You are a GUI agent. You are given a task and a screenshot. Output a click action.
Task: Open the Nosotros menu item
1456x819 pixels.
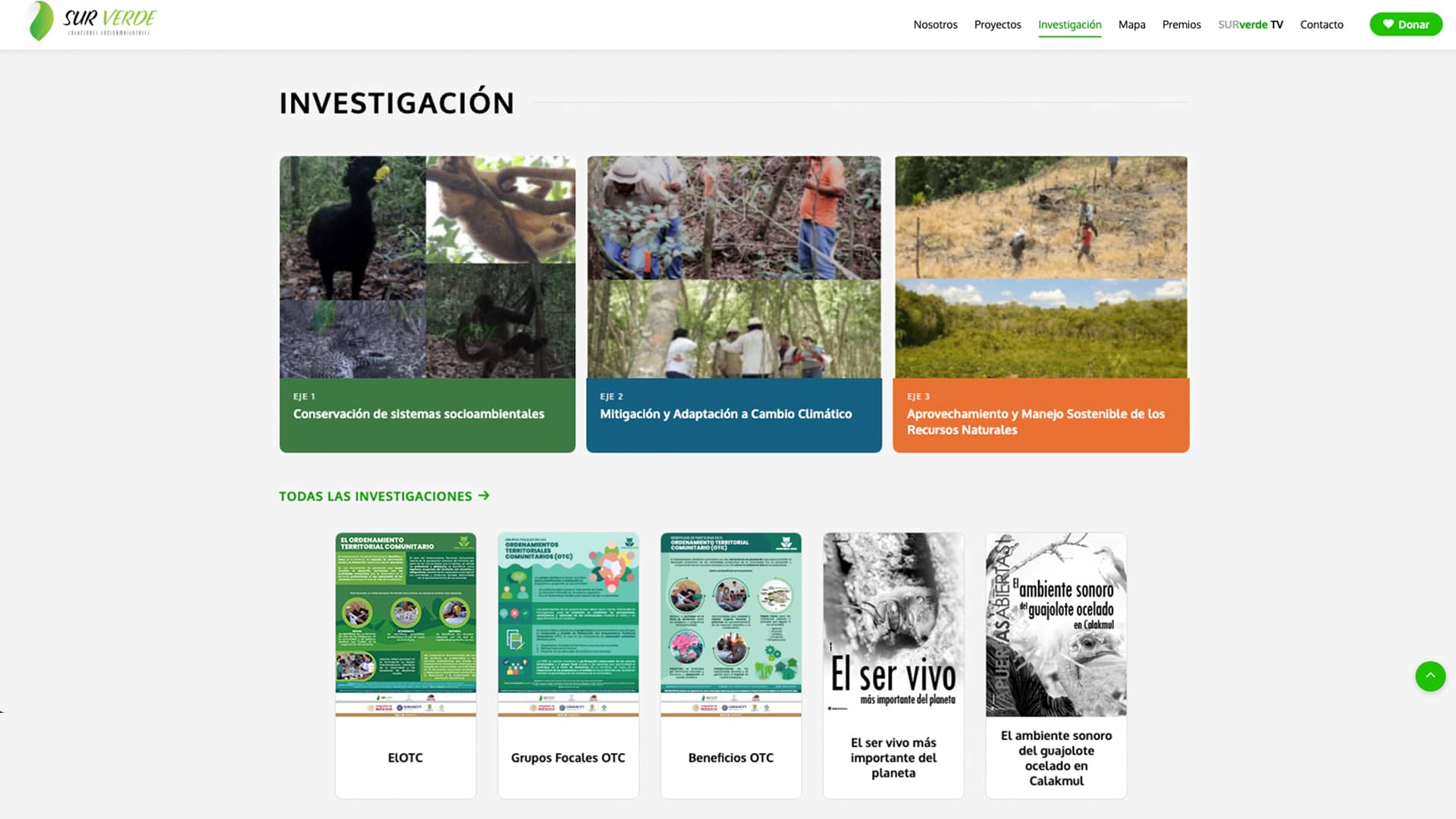935,24
